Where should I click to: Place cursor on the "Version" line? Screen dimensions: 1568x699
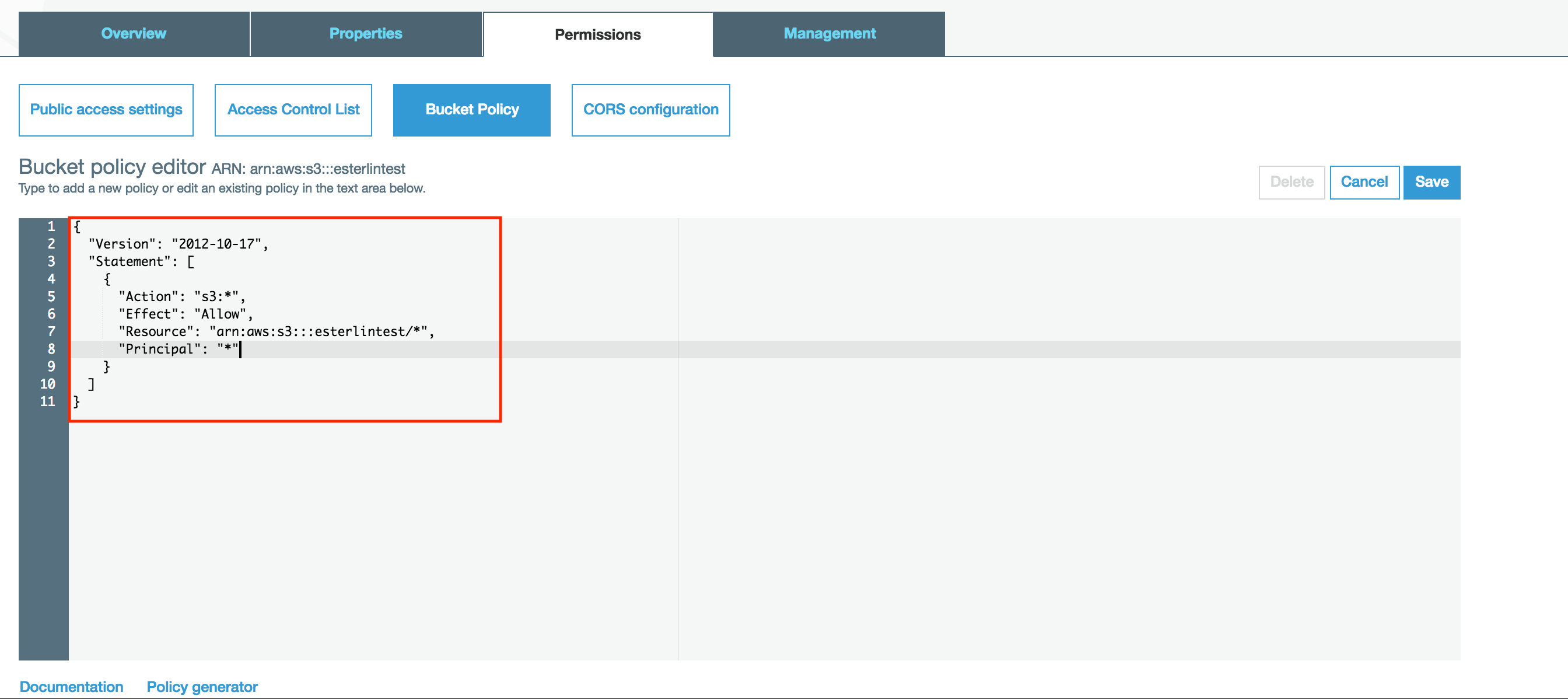(178, 244)
